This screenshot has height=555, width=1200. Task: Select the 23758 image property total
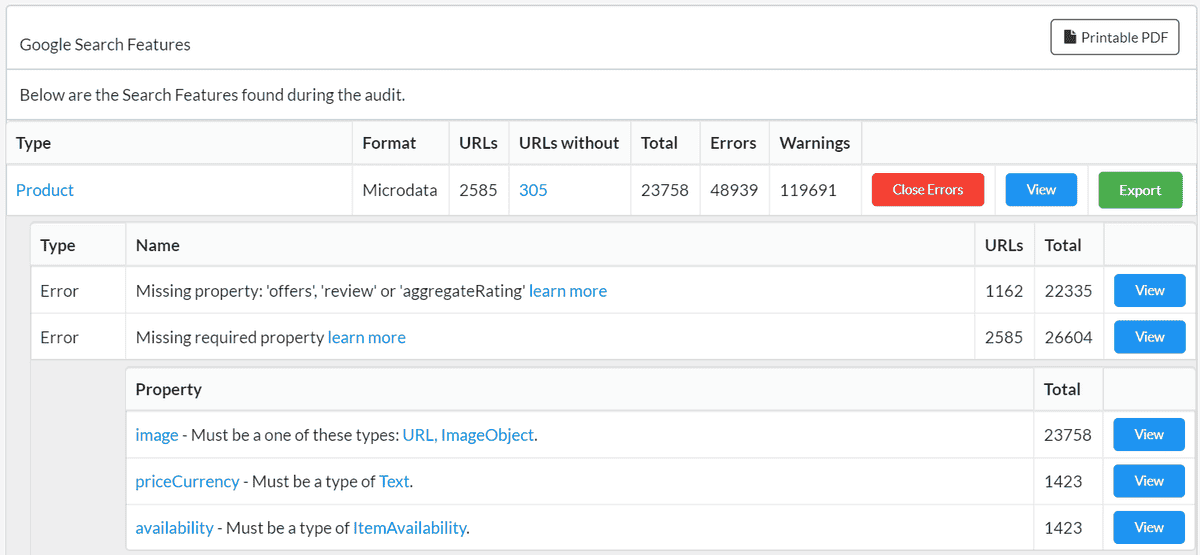point(1068,435)
